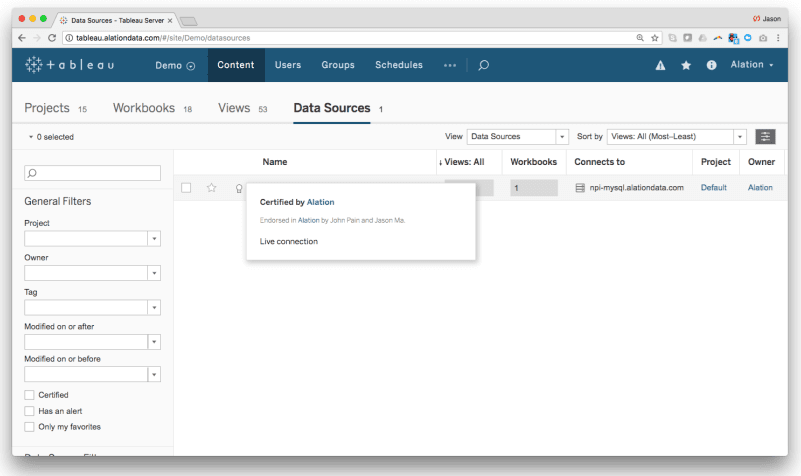Click the Alation link in certified tooltip

pyautogui.click(x=320, y=202)
